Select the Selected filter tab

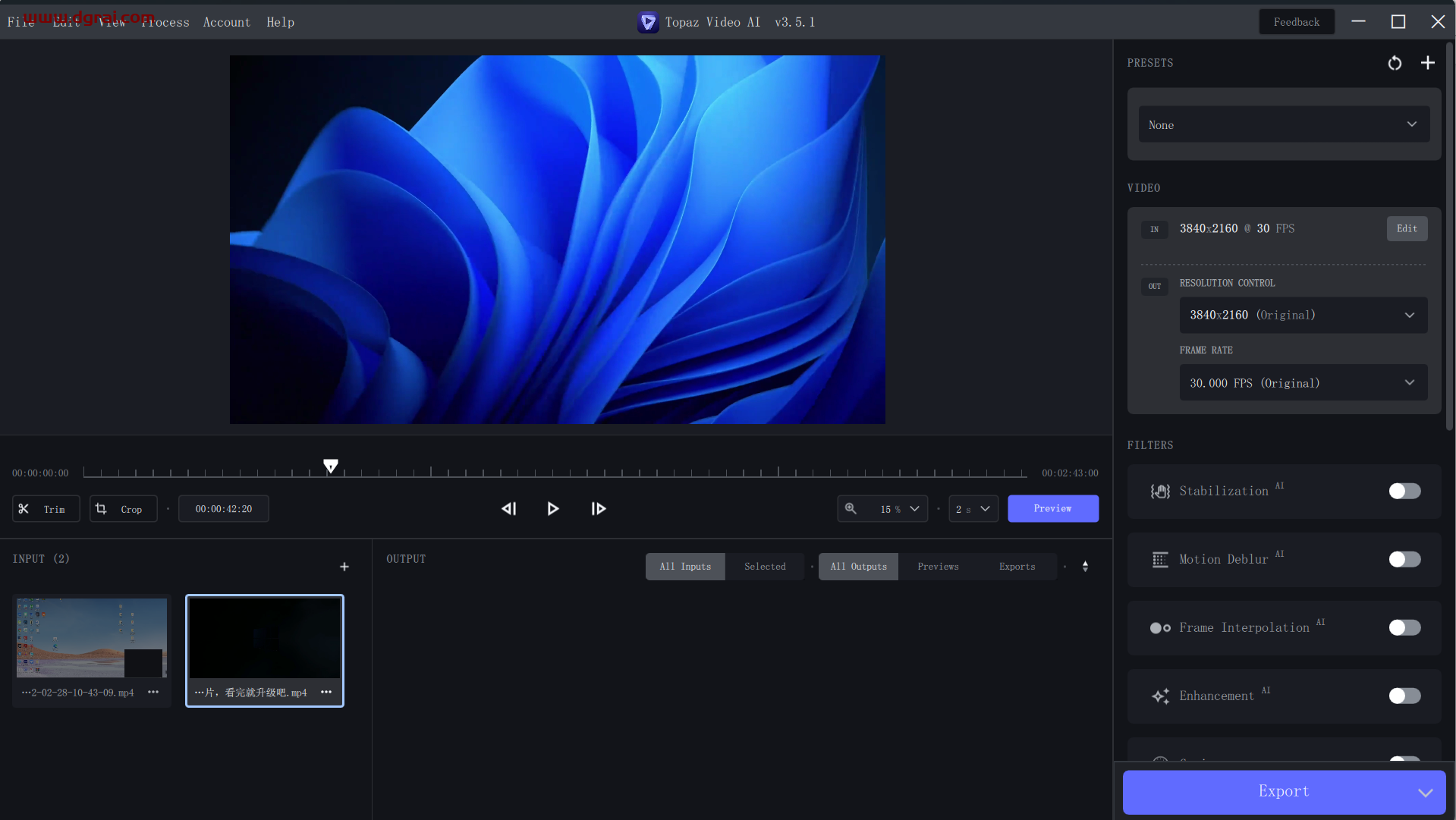[x=765, y=567]
